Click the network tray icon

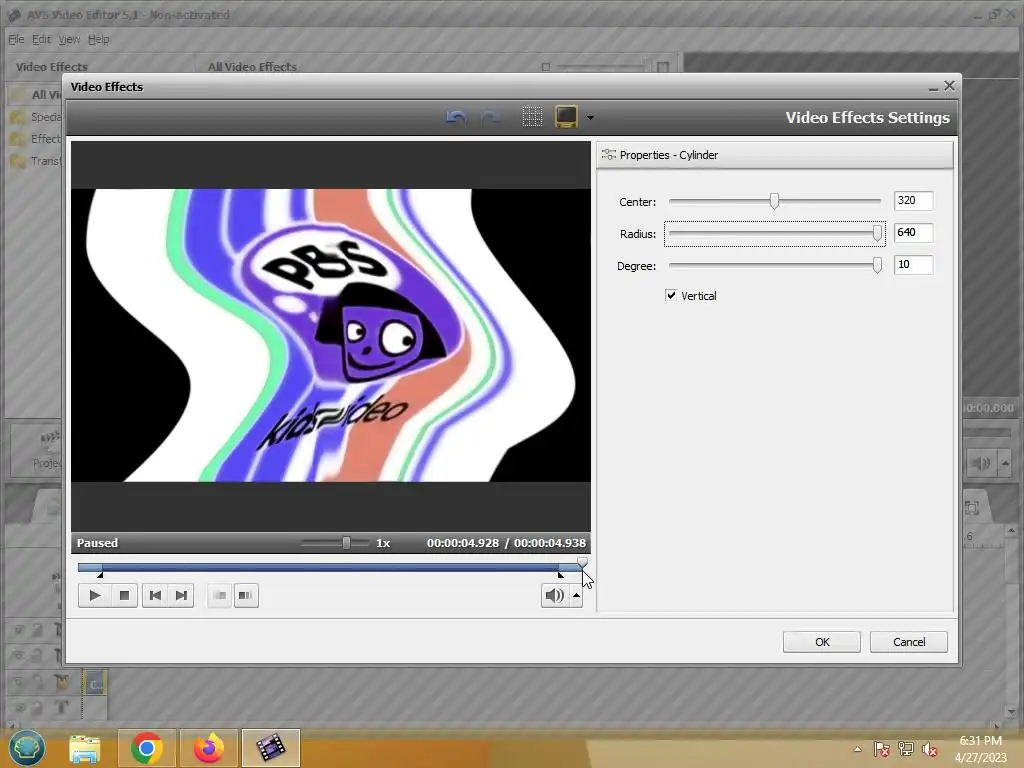click(x=906, y=749)
